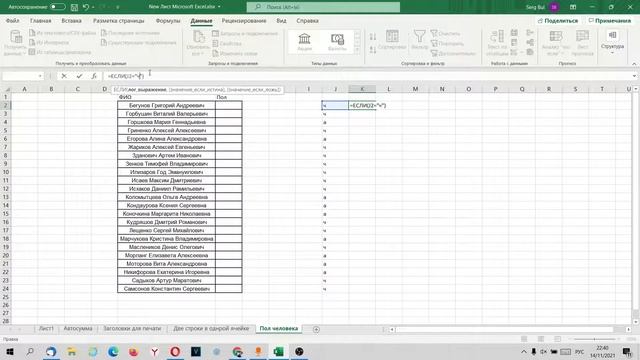Click the Select All corner triangle
Image resolution: width=640 pixels, height=360 pixels.
(x=7, y=89)
